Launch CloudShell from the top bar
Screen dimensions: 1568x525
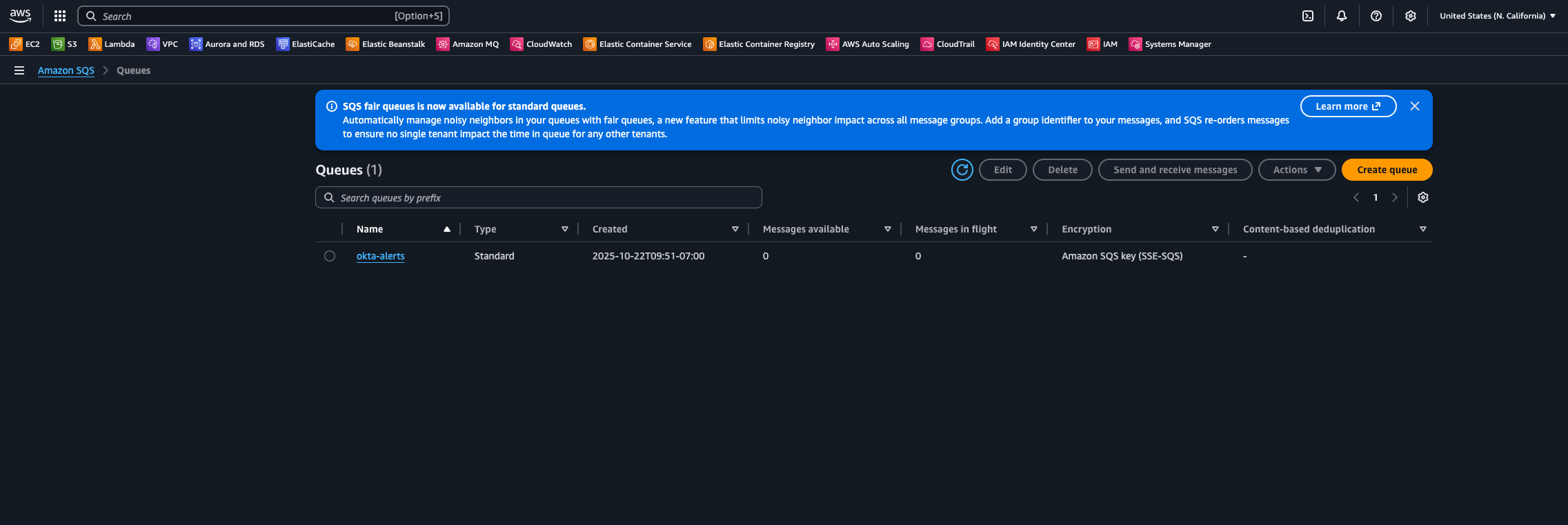1307,16
